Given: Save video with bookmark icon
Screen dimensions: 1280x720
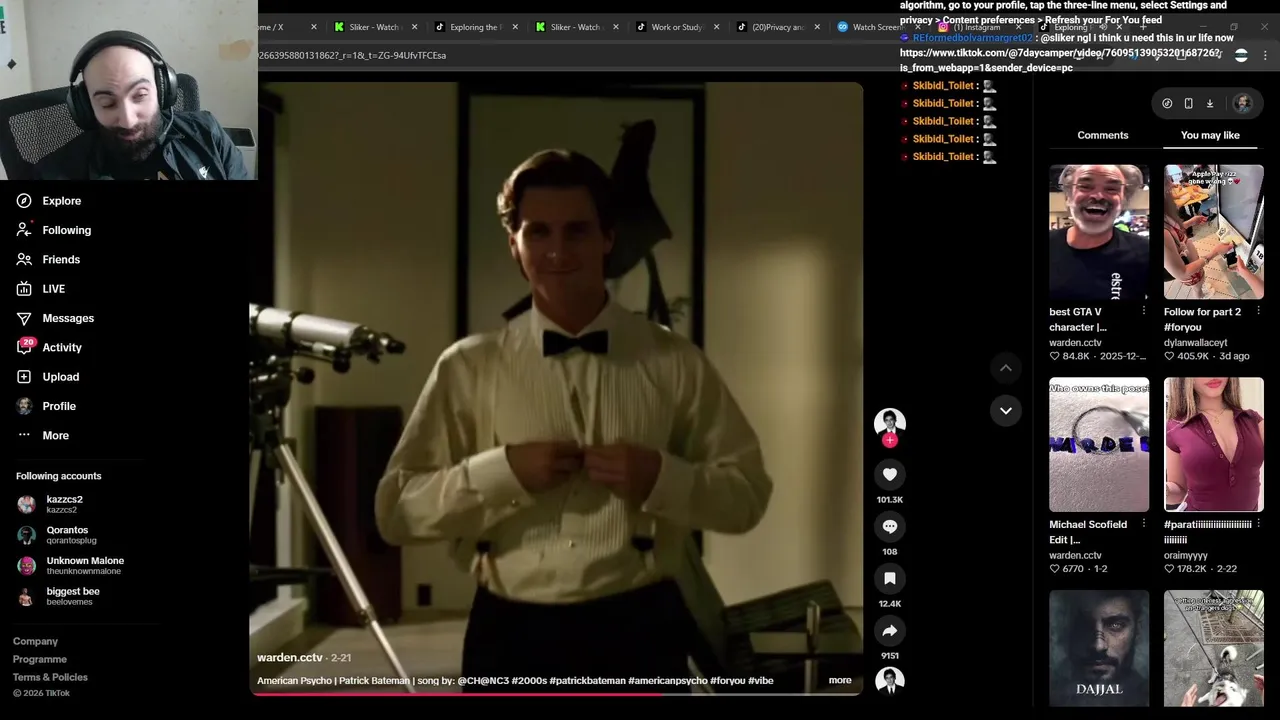Looking at the screenshot, I should point(890,578).
